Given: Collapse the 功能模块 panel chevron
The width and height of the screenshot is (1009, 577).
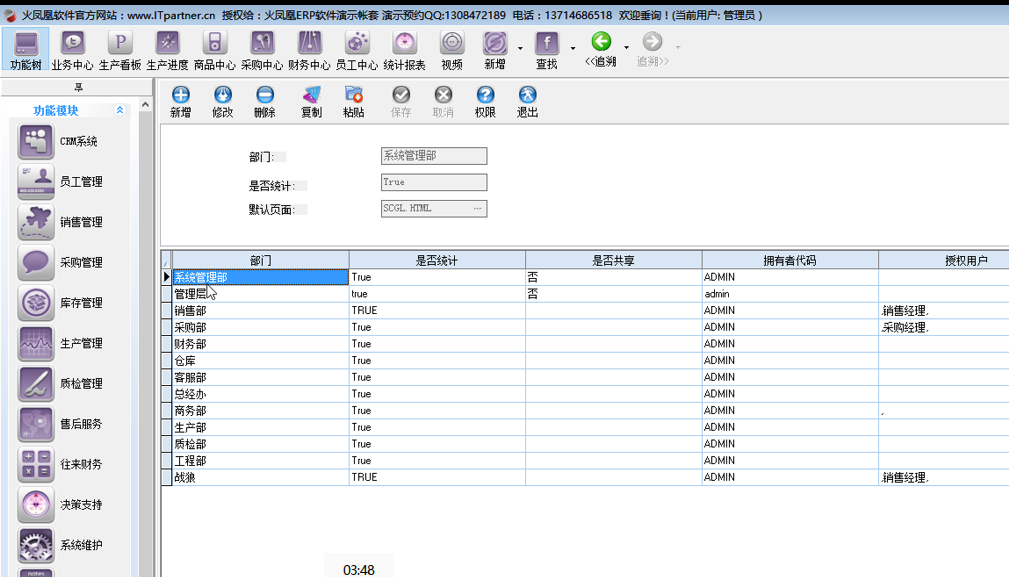Looking at the screenshot, I should pyautogui.click(x=120, y=110).
